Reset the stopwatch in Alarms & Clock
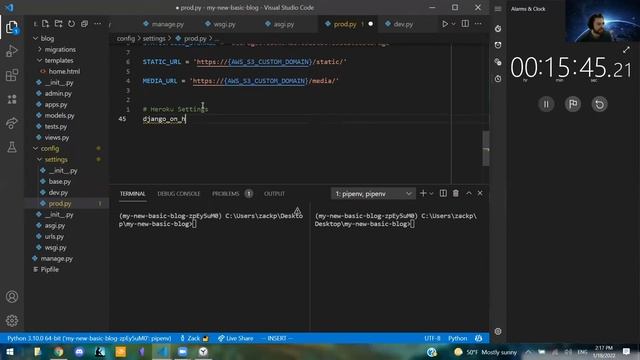The image size is (640, 360). click(x=599, y=104)
